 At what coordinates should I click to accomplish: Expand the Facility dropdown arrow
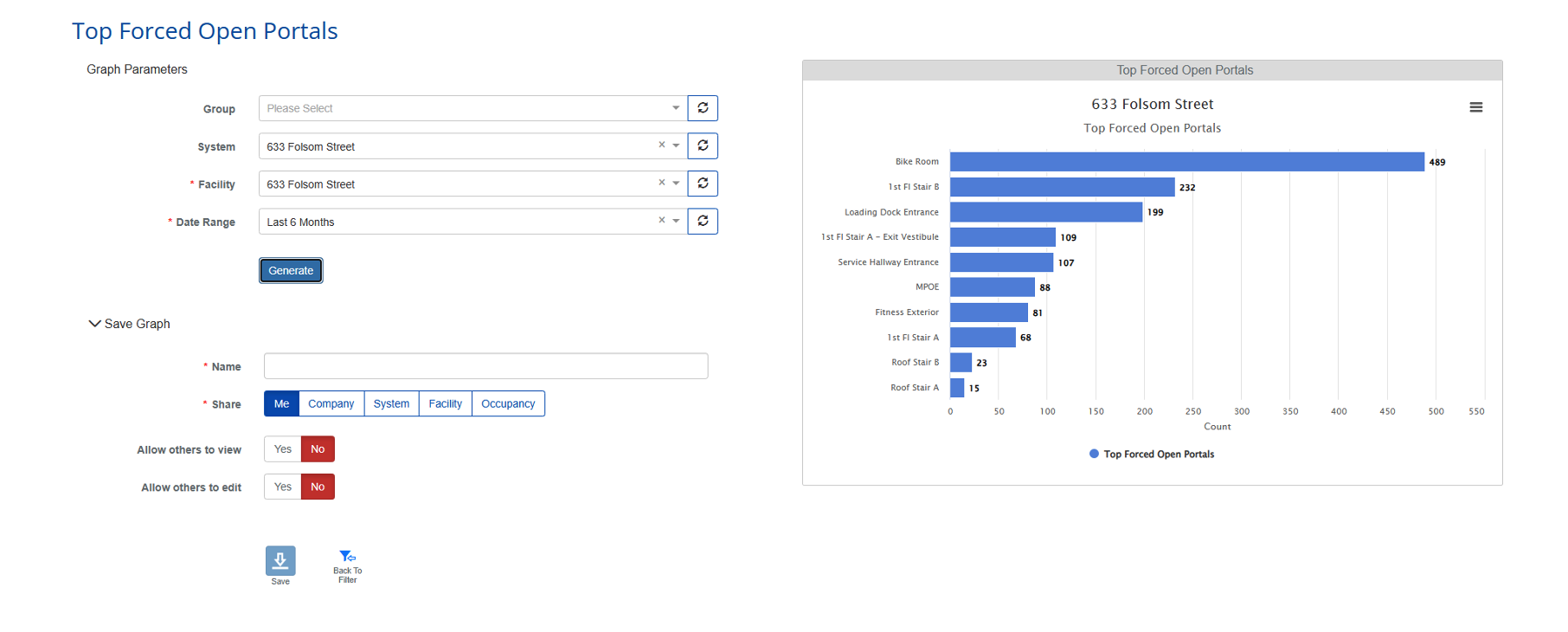676,184
